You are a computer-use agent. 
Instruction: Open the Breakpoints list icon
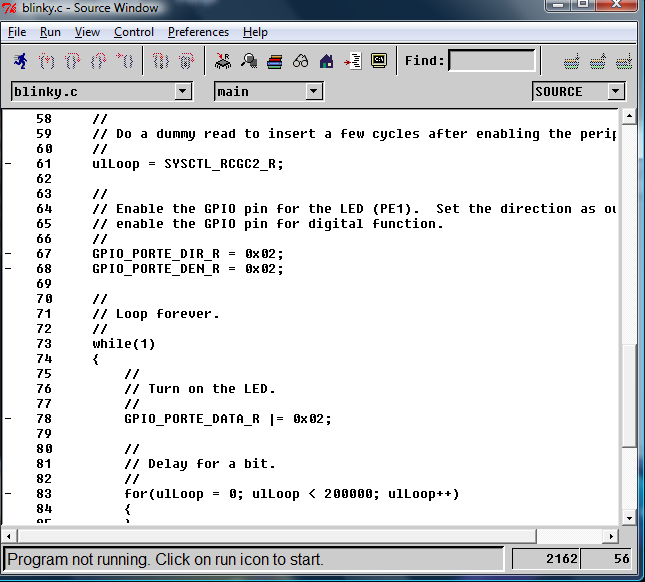click(353, 61)
